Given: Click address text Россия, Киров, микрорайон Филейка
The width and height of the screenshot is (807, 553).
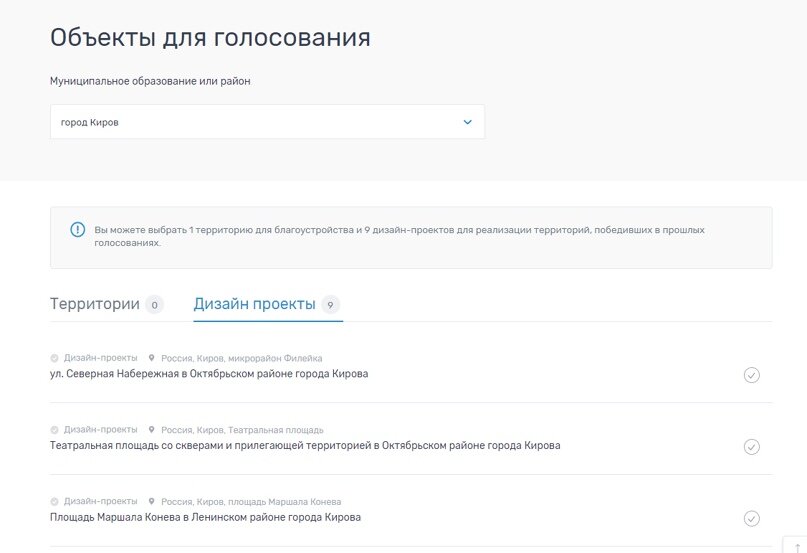Looking at the screenshot, I should 242,358.
